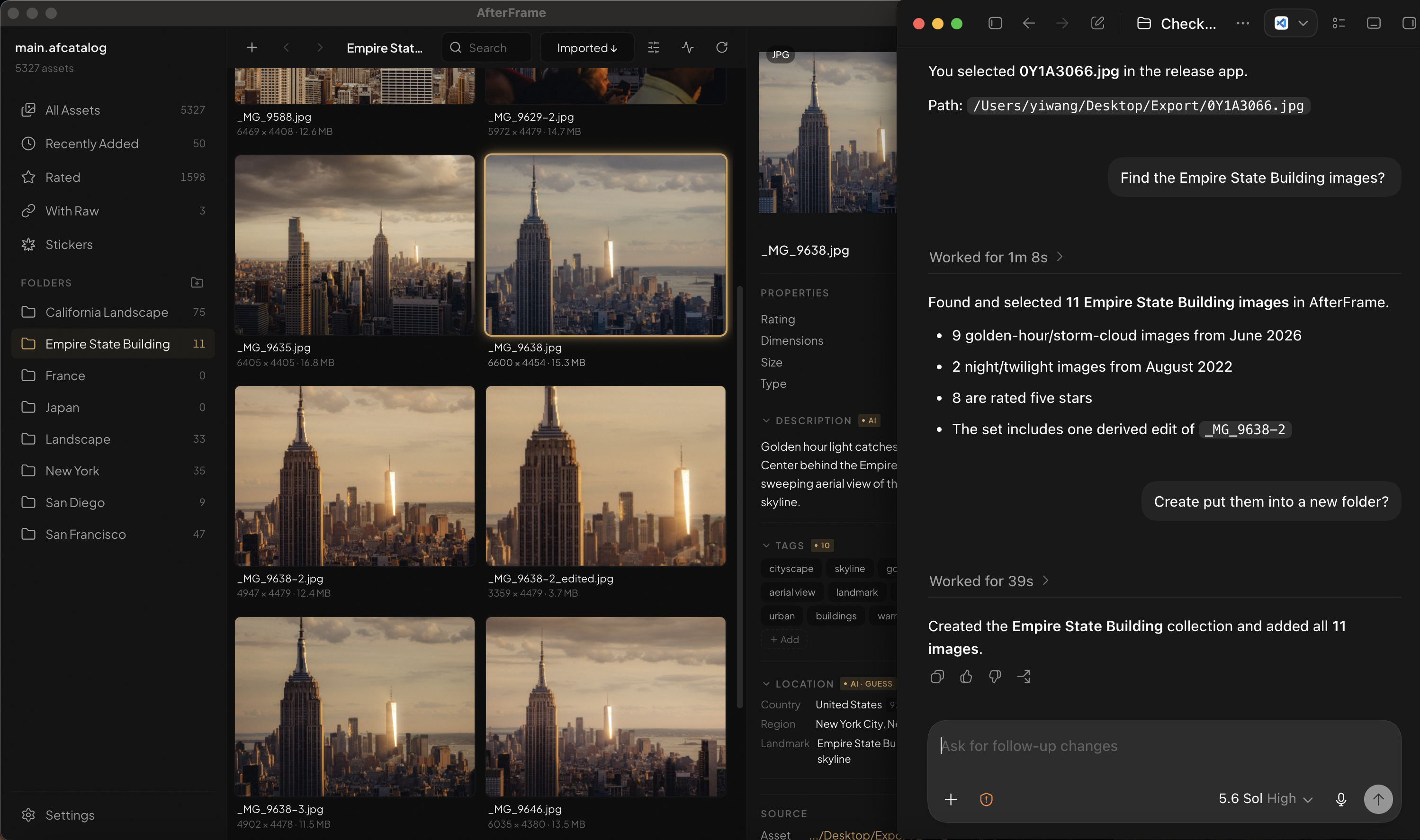
Task: Select Stickers in the sidebar
Action: tap(113, 244)
